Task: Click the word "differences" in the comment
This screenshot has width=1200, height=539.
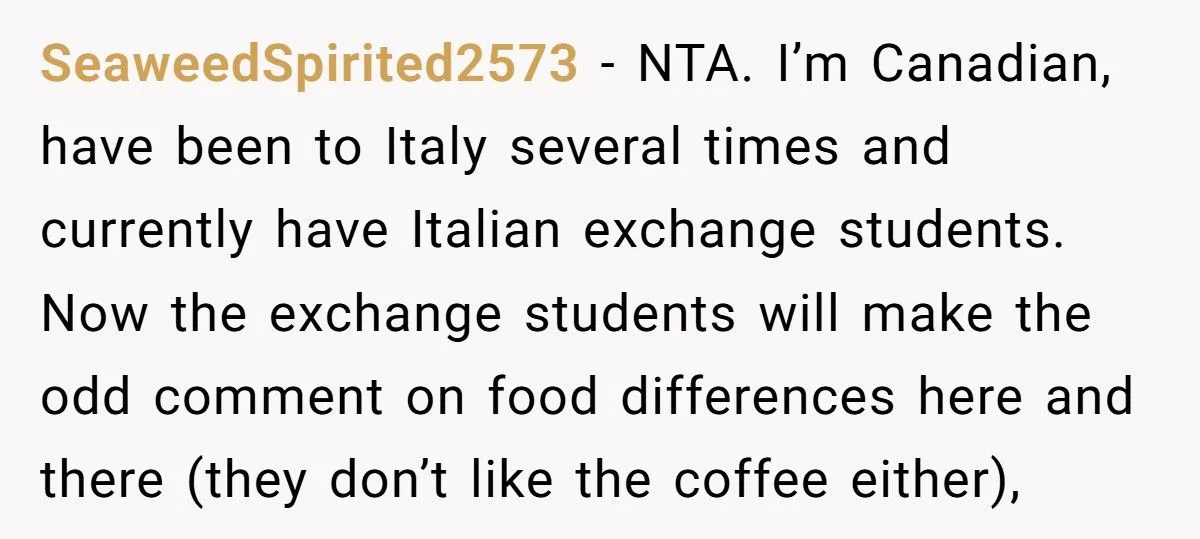Action: (x=758, y=397)
